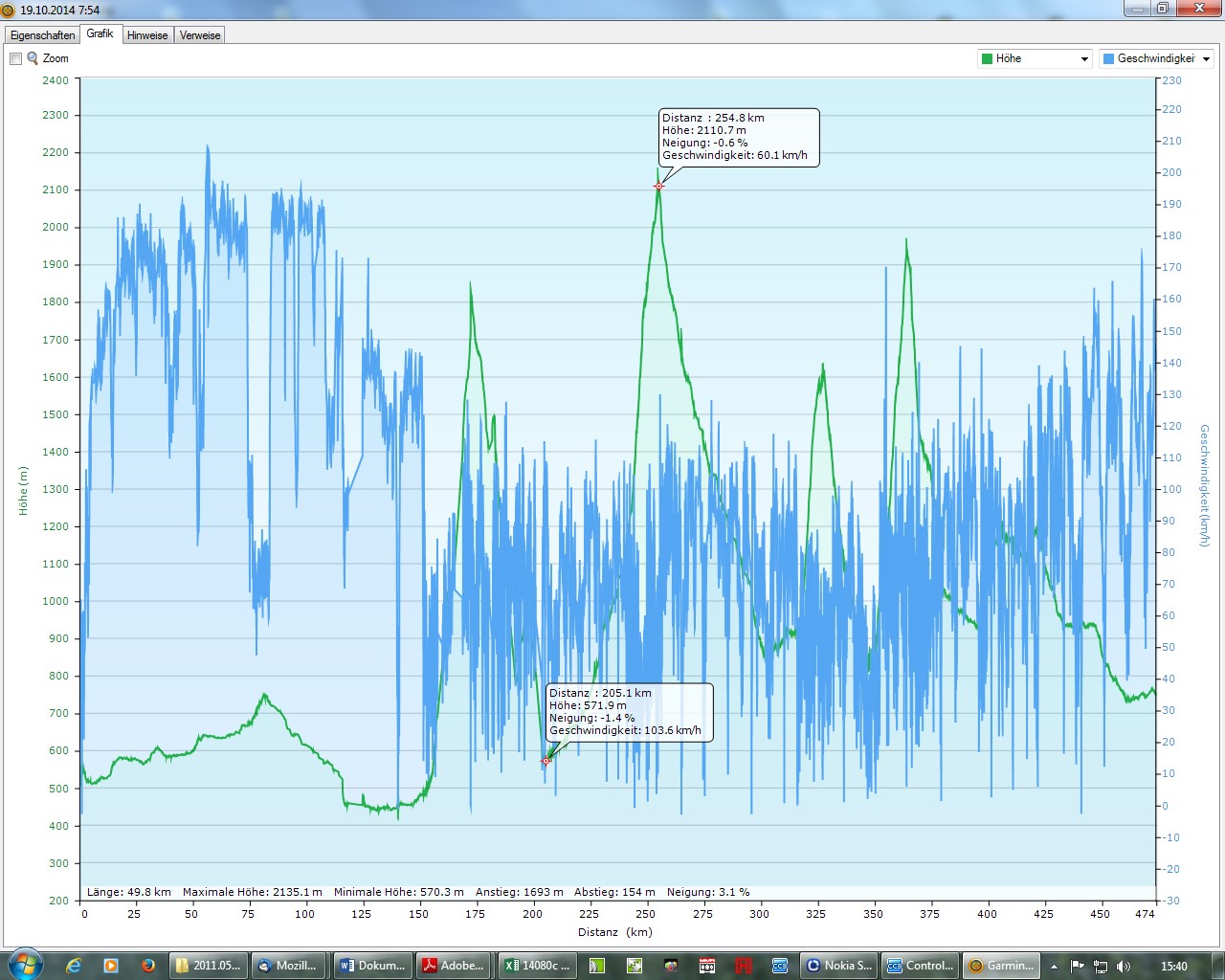Switch to the Adobe Reader taskbar window

point(454,966)
